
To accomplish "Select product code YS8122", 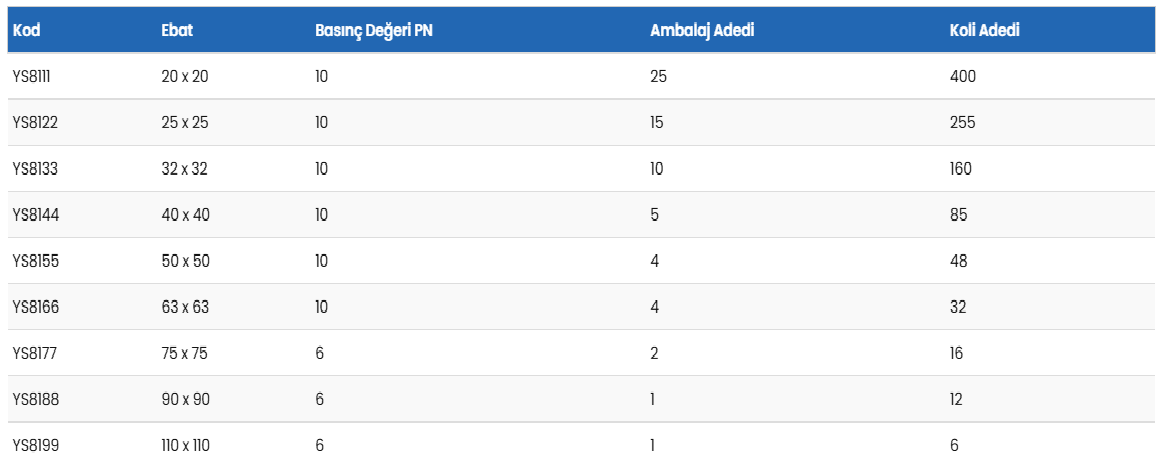I will (x=34, y=123).
